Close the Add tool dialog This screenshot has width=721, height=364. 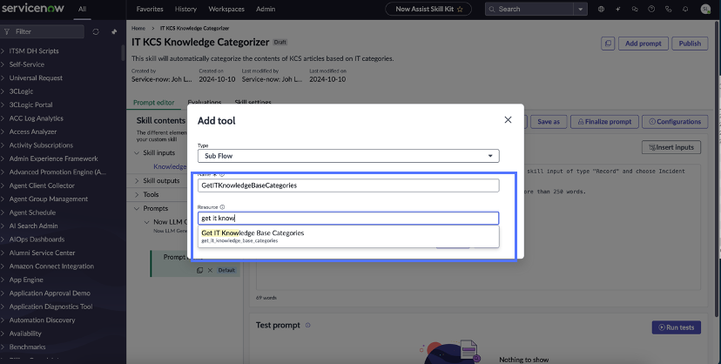[x=508, y=119]
